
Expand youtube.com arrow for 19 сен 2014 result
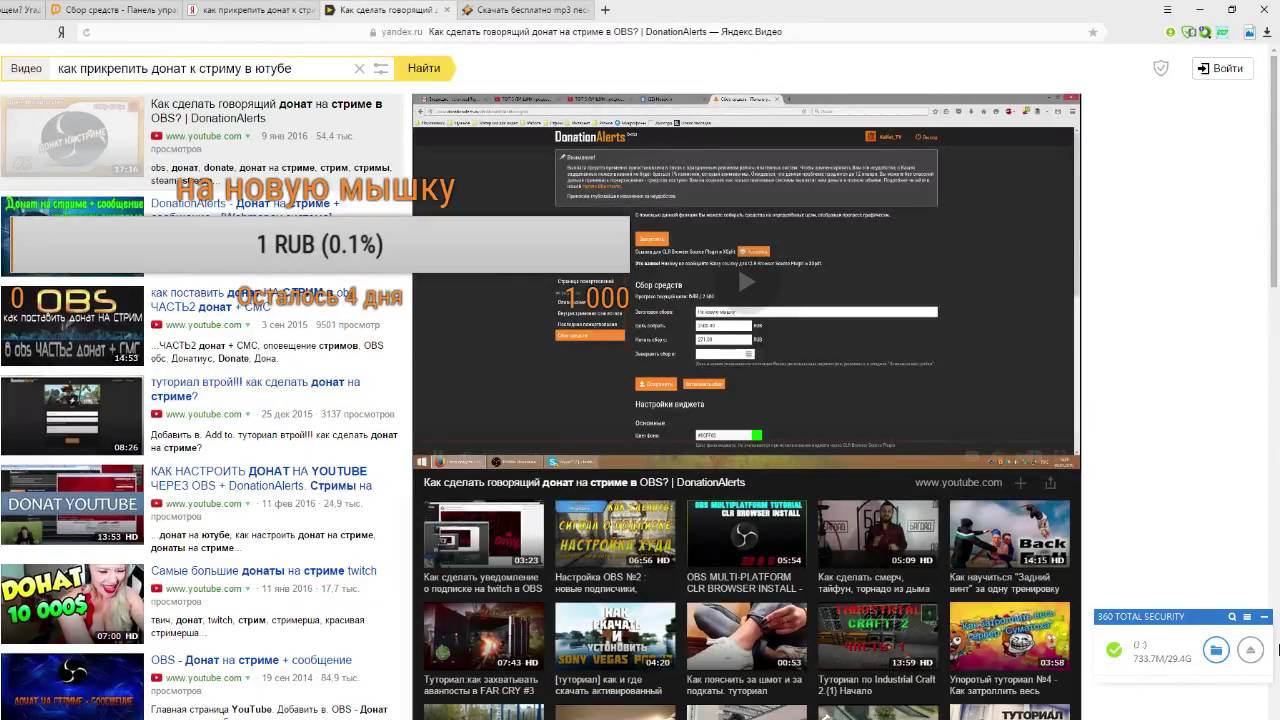click(x=247, y=678)
